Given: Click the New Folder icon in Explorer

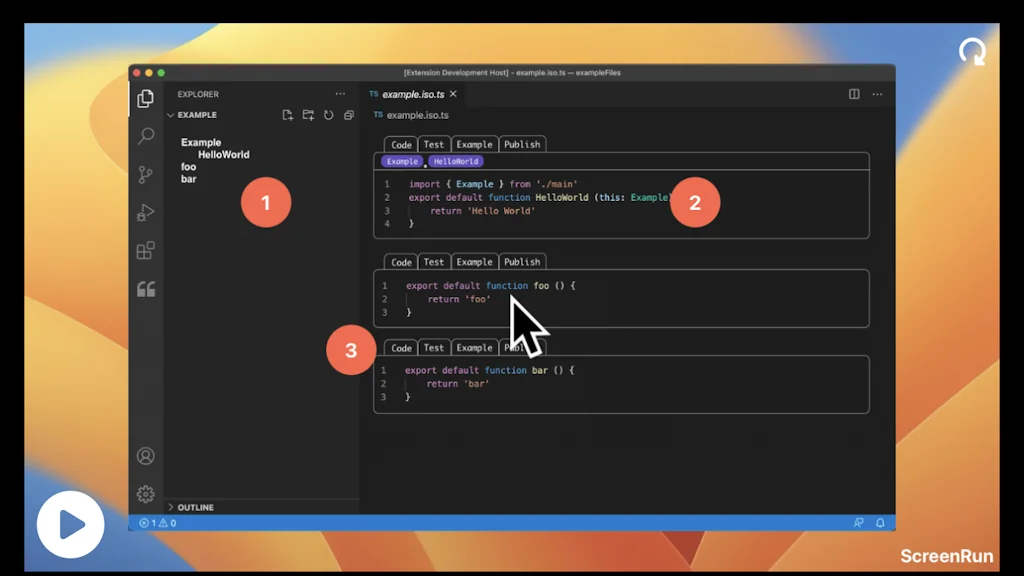Looking at the screenshot, I should tap(309, 115).
